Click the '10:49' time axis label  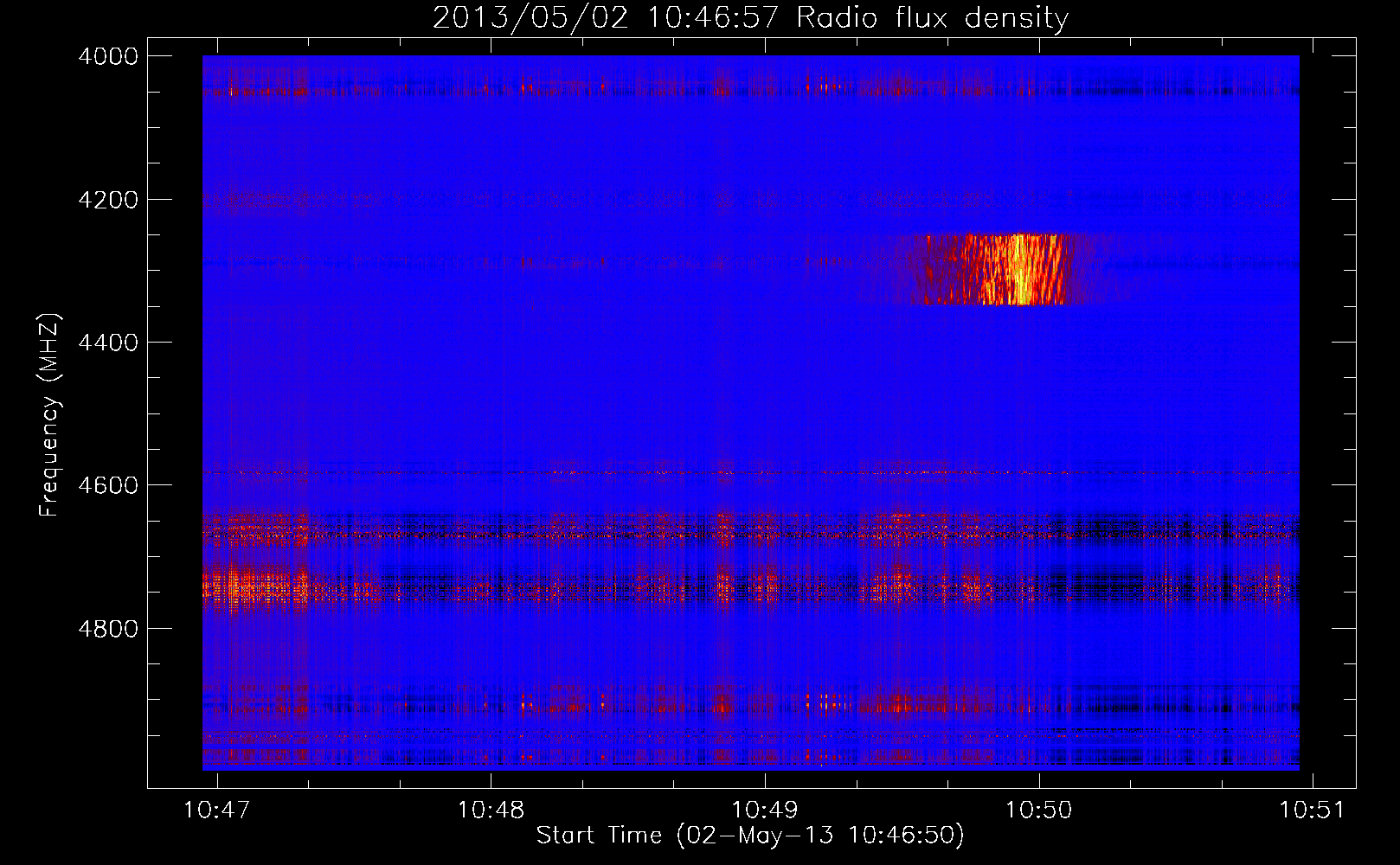765,810
